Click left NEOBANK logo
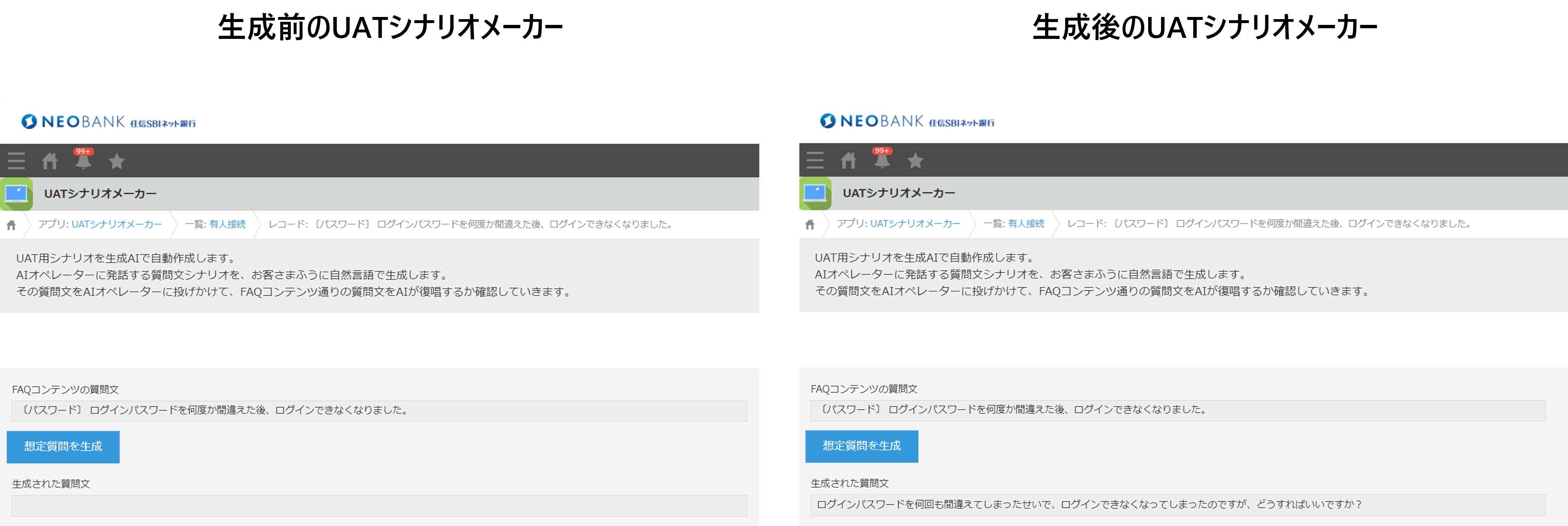1568x526 pixels. (x=108, y=122)
